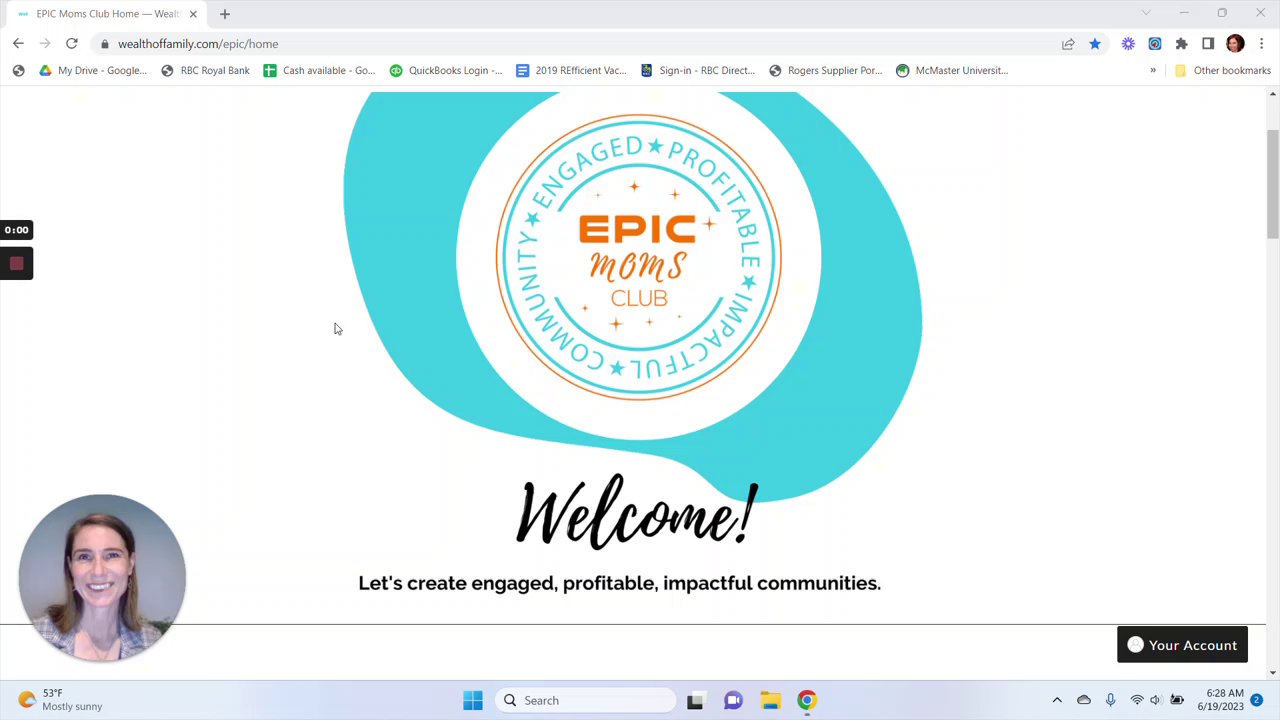Share this page icon
1280x720 pixels.
(1068, 44)
